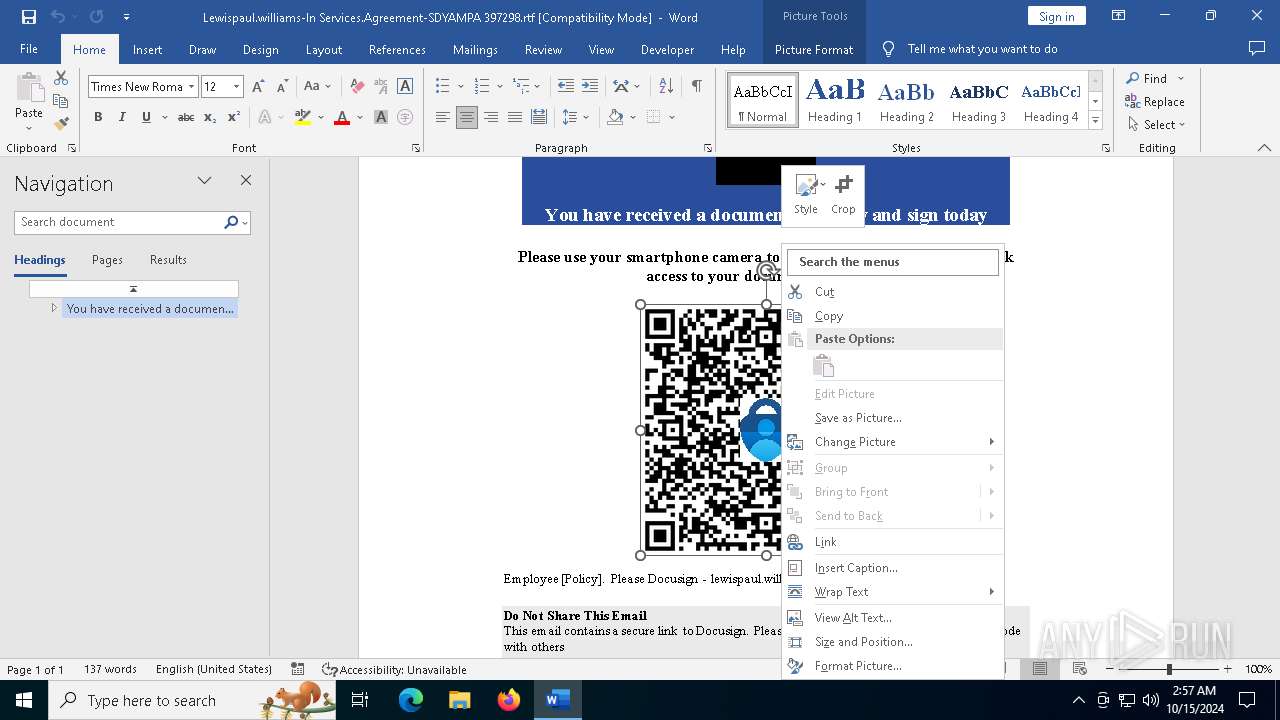Image resolution: width=1280 pixels, height=720 pixels.
Task: Justify the paragraph text
Action: 515,117
